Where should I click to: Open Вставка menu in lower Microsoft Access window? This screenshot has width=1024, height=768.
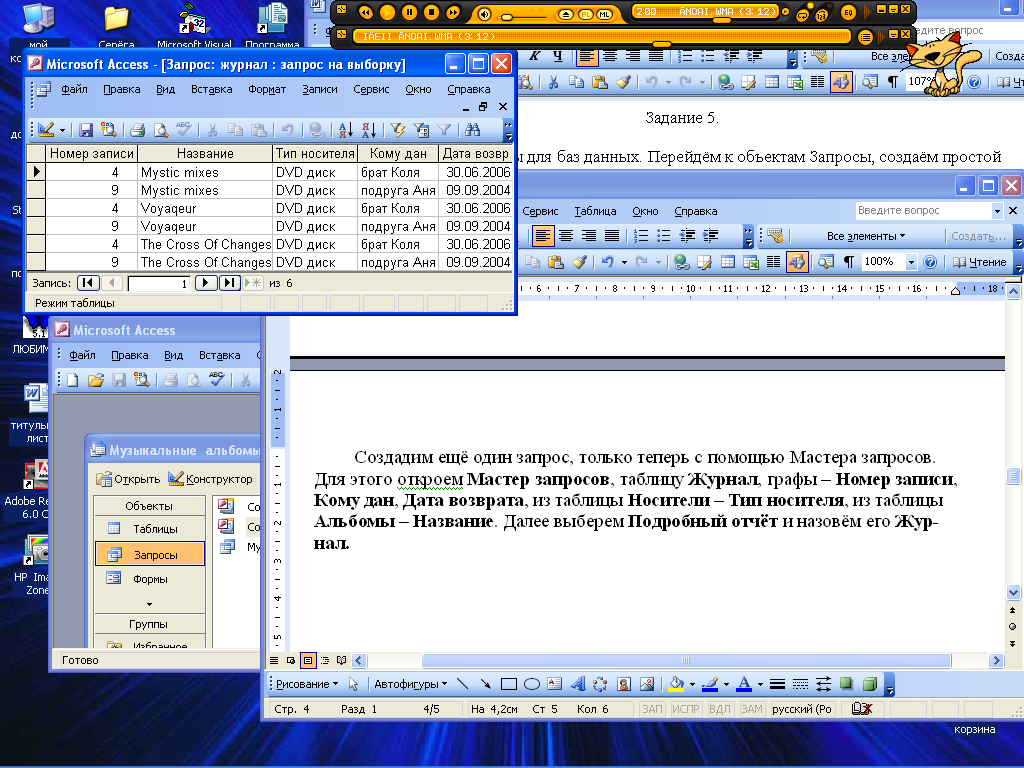pos(219,355)
